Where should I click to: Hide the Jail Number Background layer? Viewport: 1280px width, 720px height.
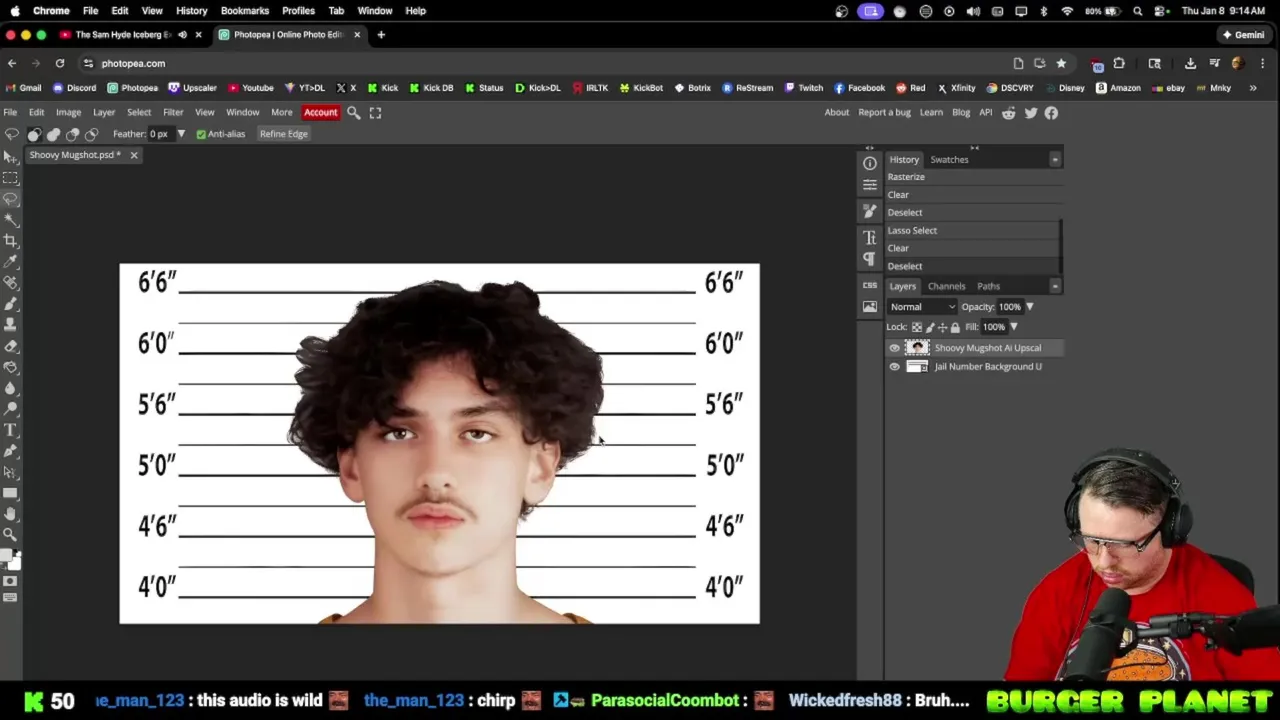894,367
